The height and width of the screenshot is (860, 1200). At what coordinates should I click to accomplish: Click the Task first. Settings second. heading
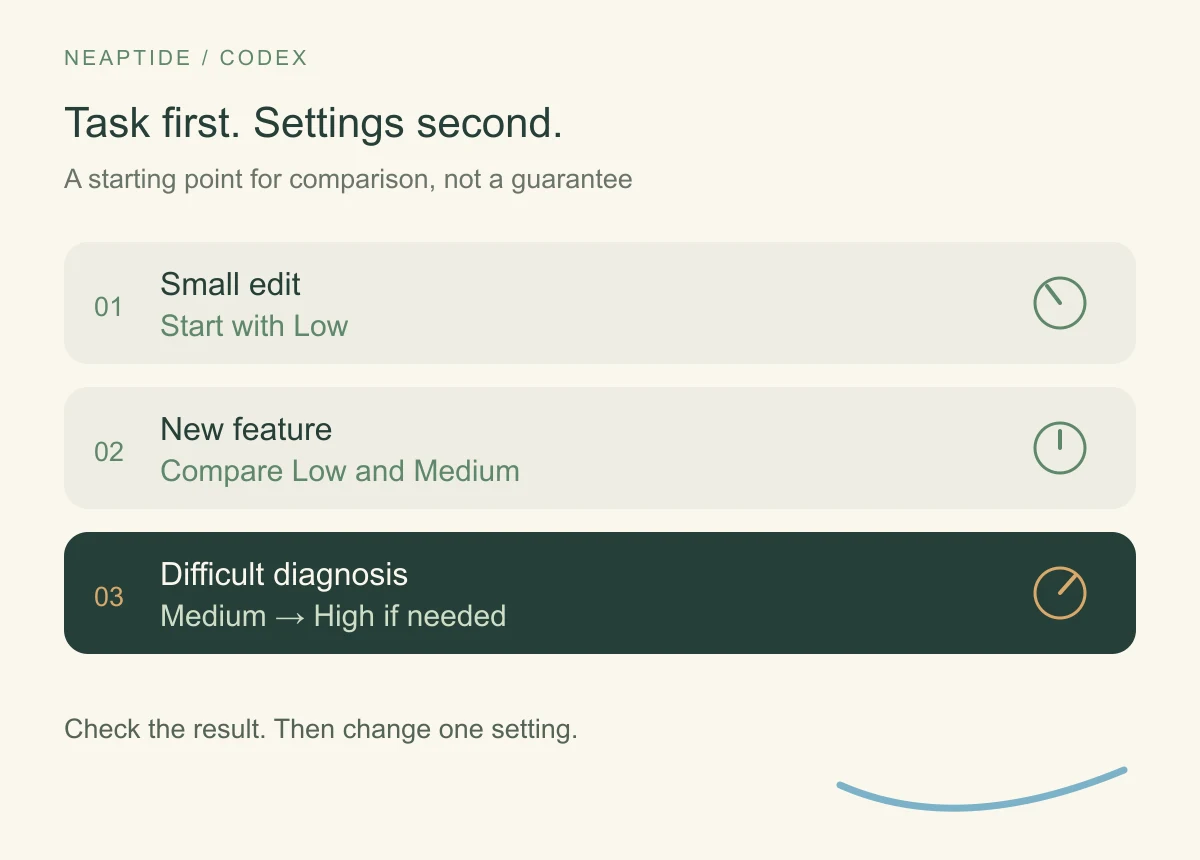point(314,123)
